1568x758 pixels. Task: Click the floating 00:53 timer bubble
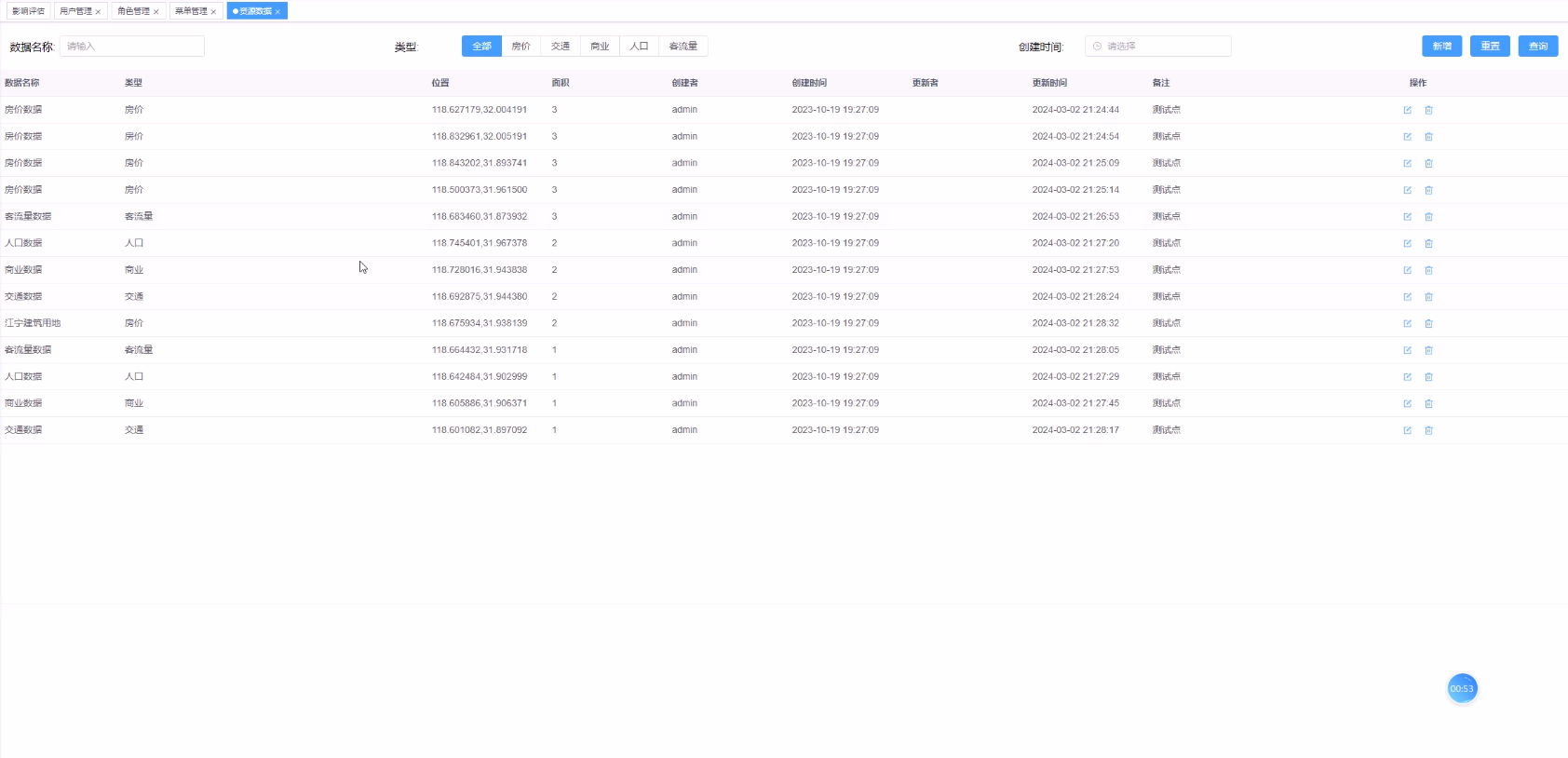1462,689
